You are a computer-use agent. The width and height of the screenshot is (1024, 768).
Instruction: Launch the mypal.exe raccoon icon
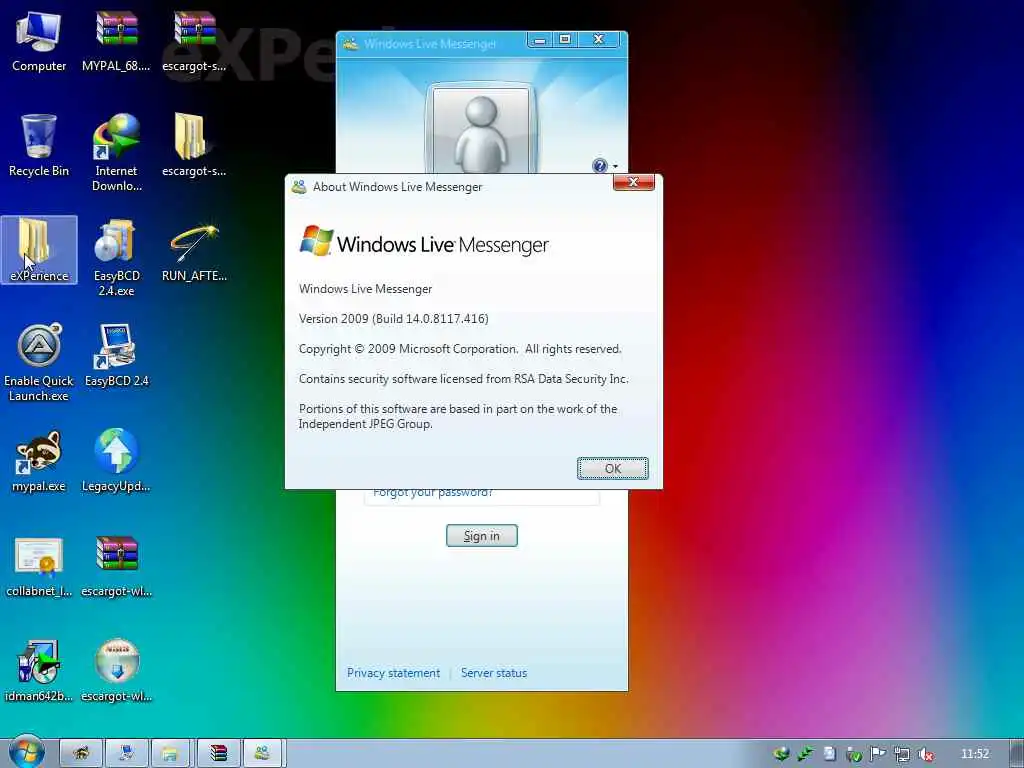39,460
